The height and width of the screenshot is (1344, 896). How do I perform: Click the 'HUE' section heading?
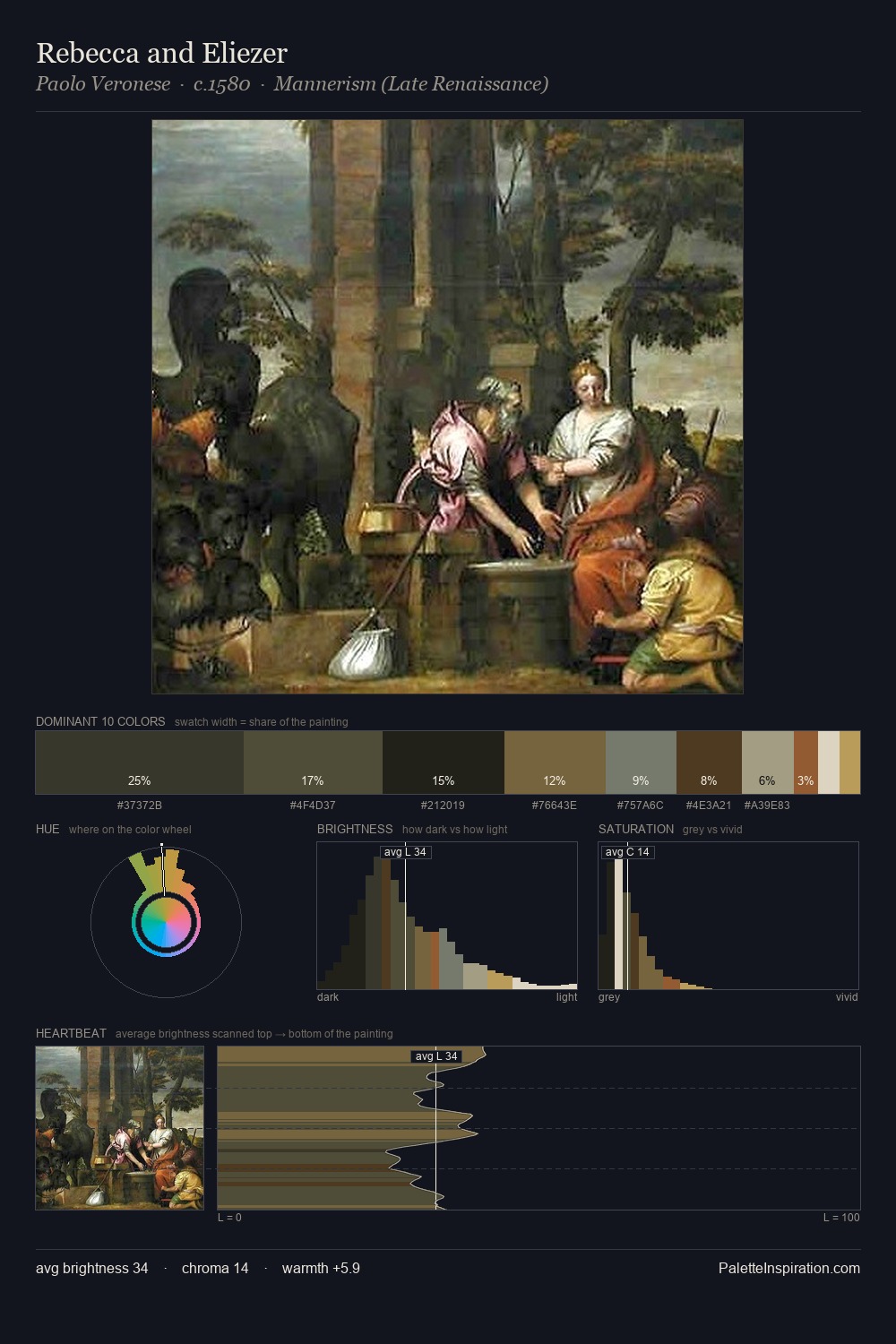(x=47, y=829)
